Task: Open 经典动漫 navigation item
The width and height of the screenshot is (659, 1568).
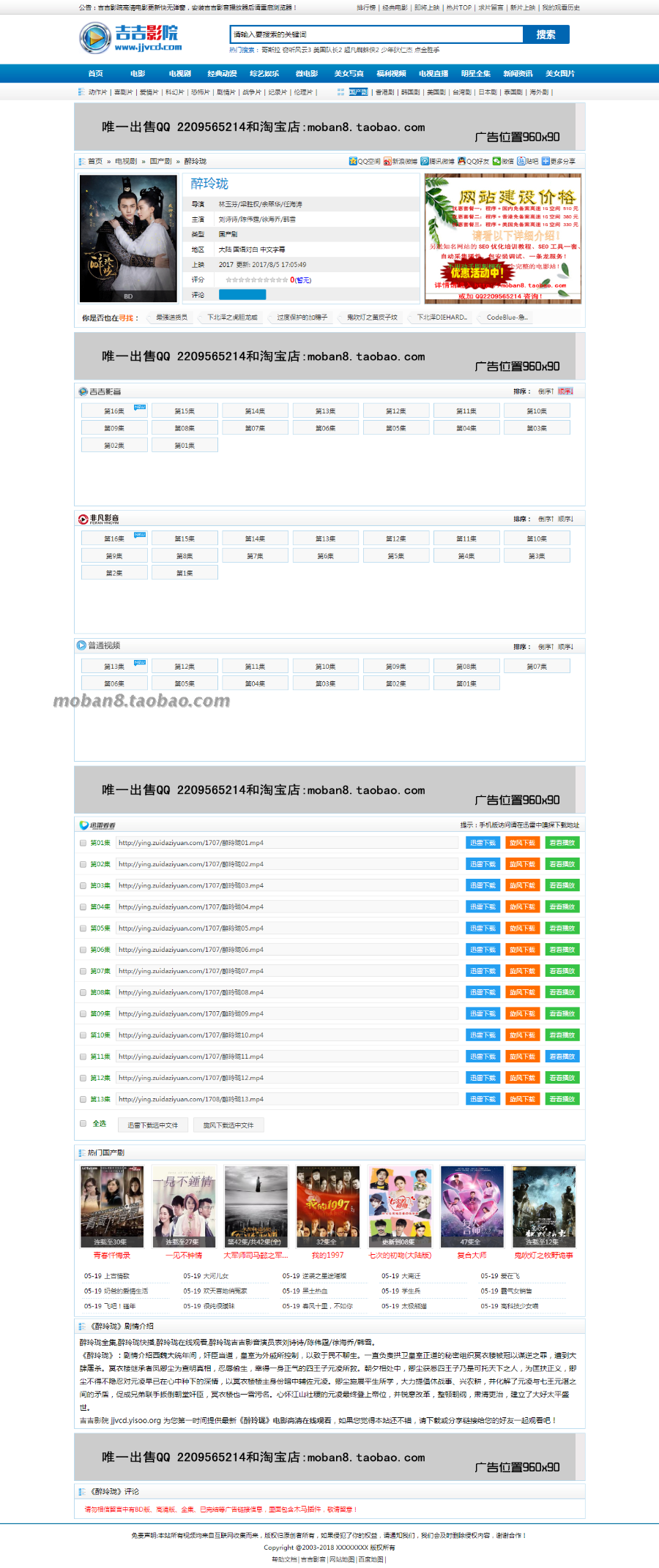Action: tap(222, 74)
